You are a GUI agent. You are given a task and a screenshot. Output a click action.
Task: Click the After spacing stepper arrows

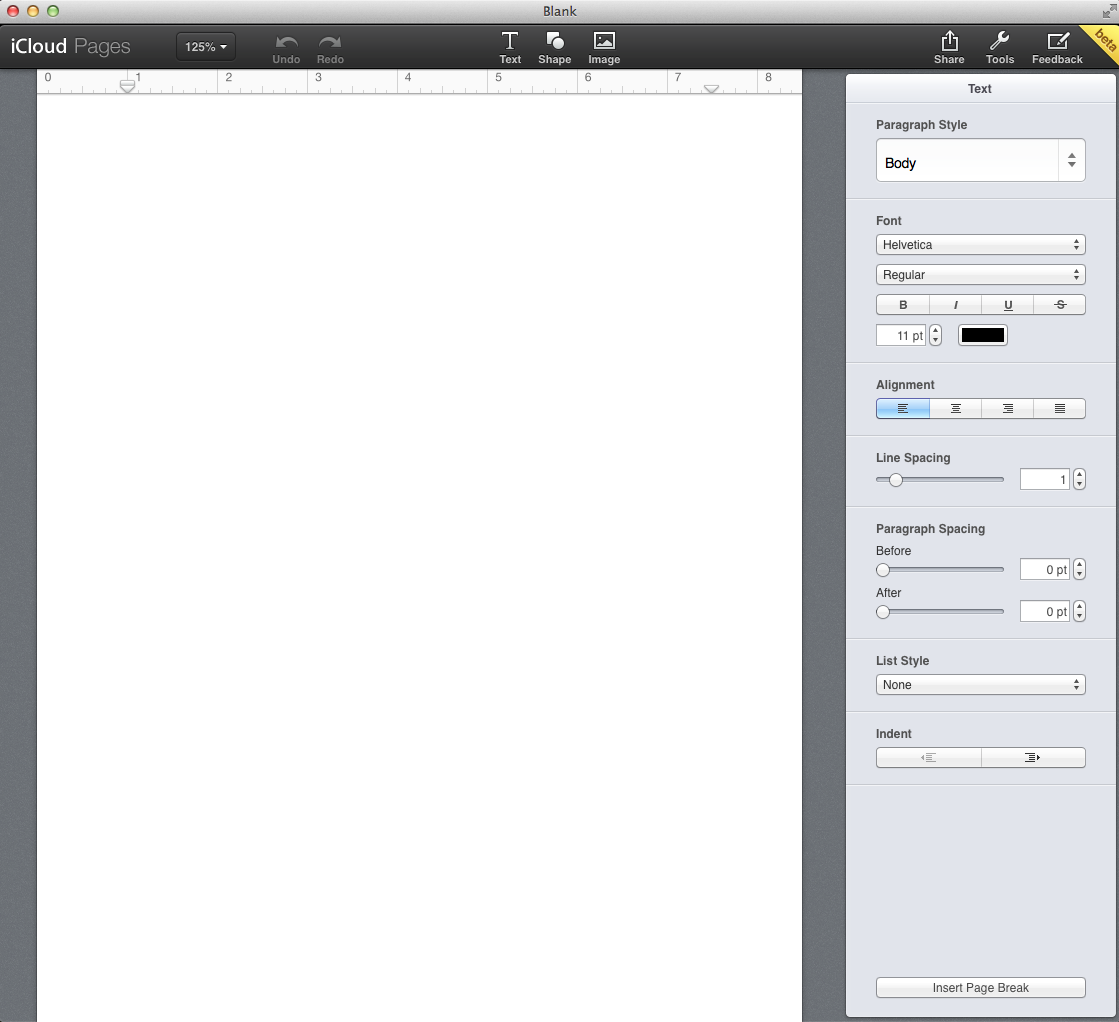point(1079,611)
